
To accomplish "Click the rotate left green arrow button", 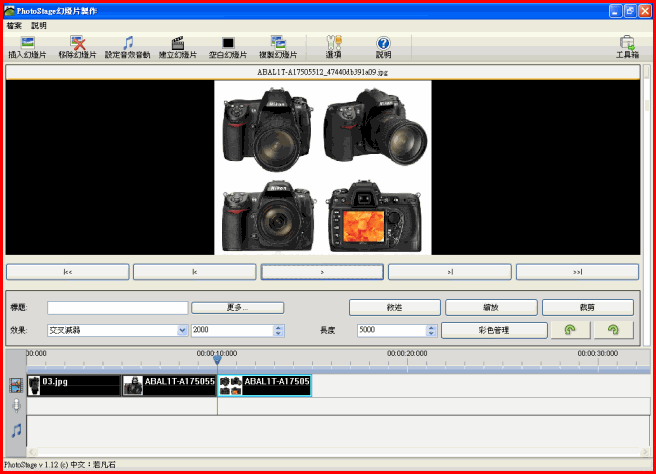I will click(x=570, y=330).
